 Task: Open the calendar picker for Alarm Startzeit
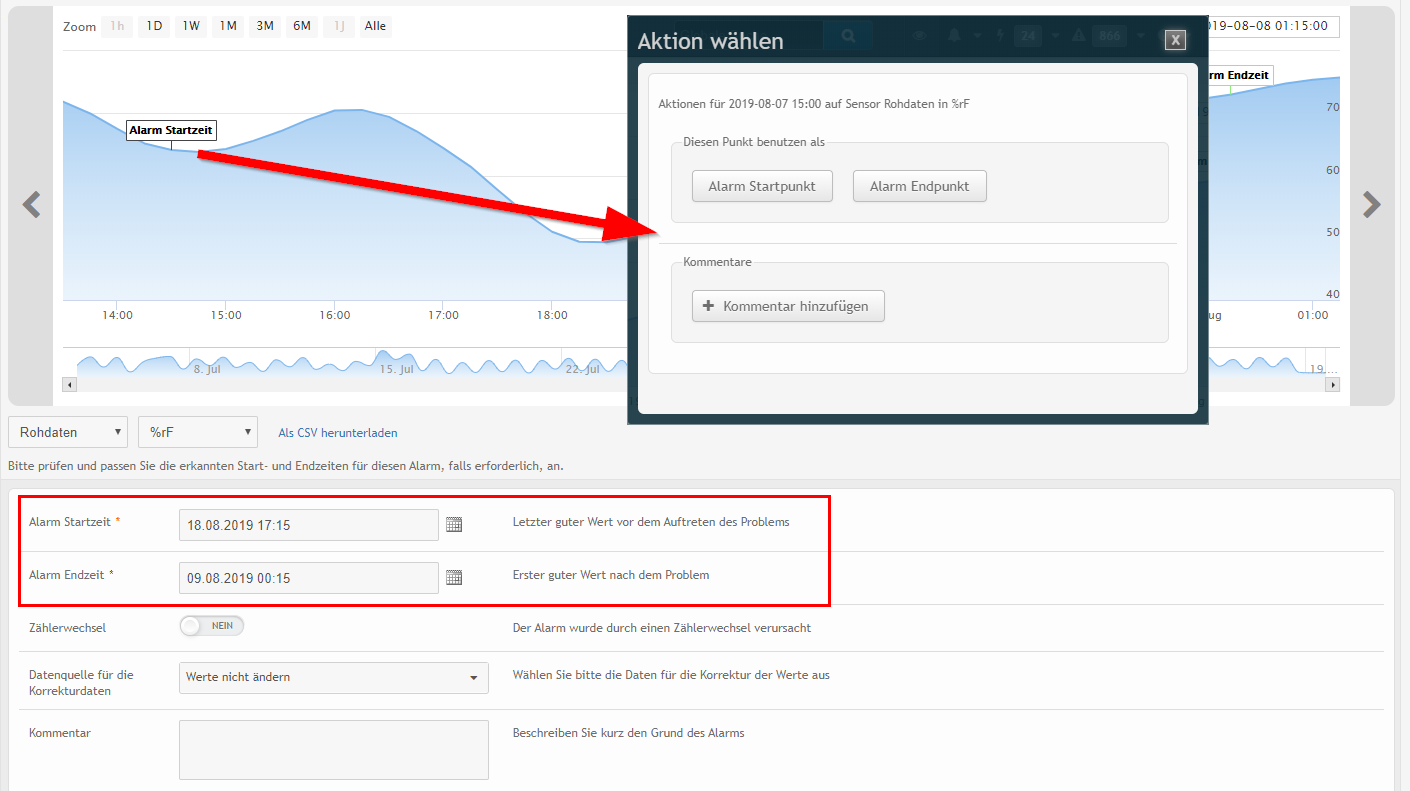[x=454, y=524]
